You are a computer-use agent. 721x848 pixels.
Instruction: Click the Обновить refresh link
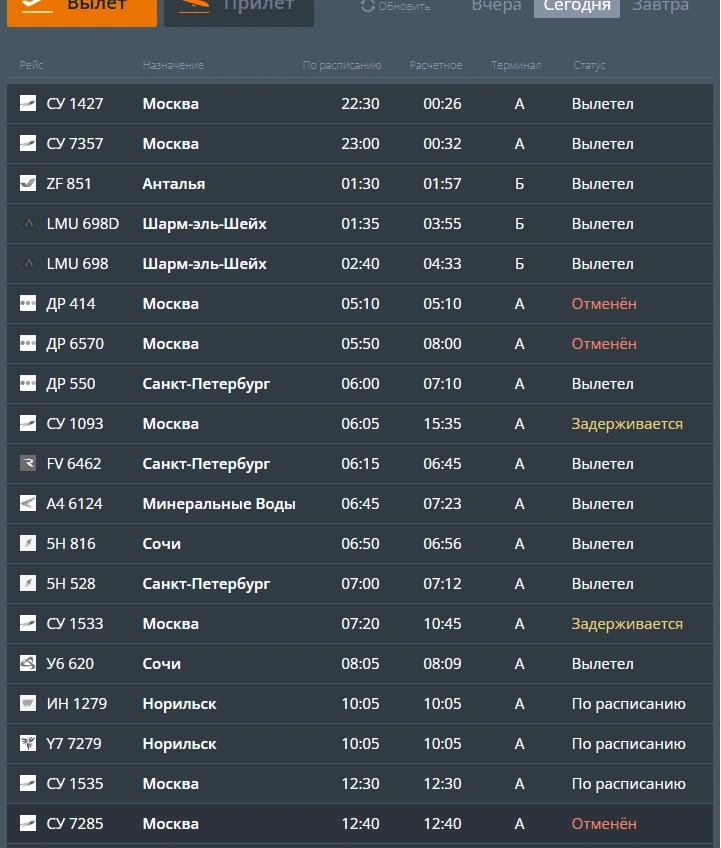coord(404,6)
